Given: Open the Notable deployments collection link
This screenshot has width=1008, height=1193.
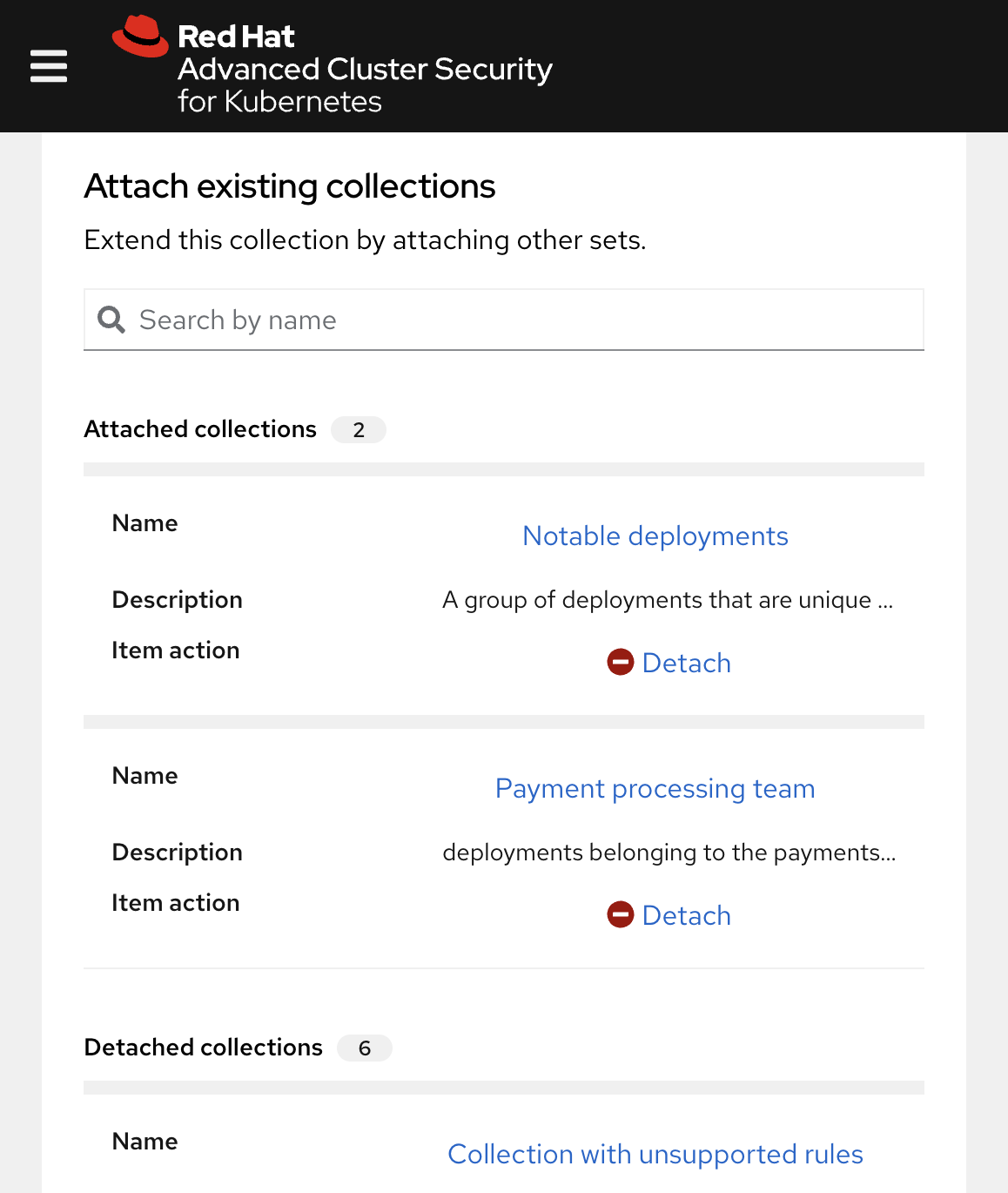Looking at the screenshot, I should click(x=655, y=536).
